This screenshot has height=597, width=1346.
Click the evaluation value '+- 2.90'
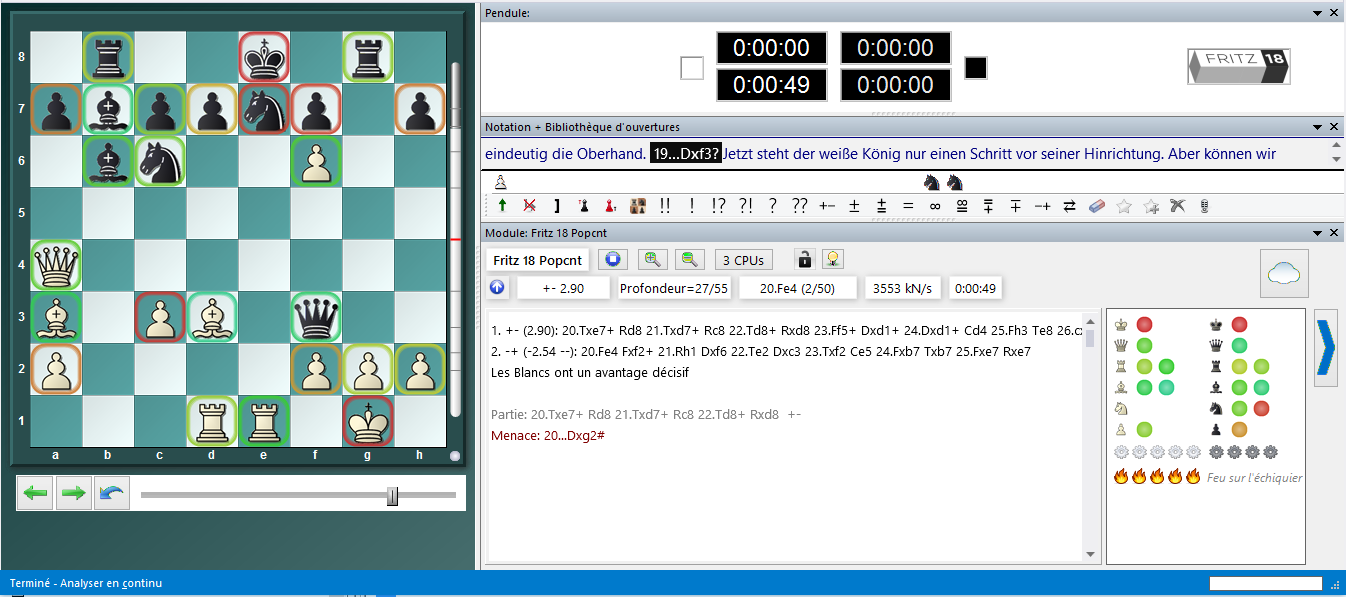coord(563,288)
